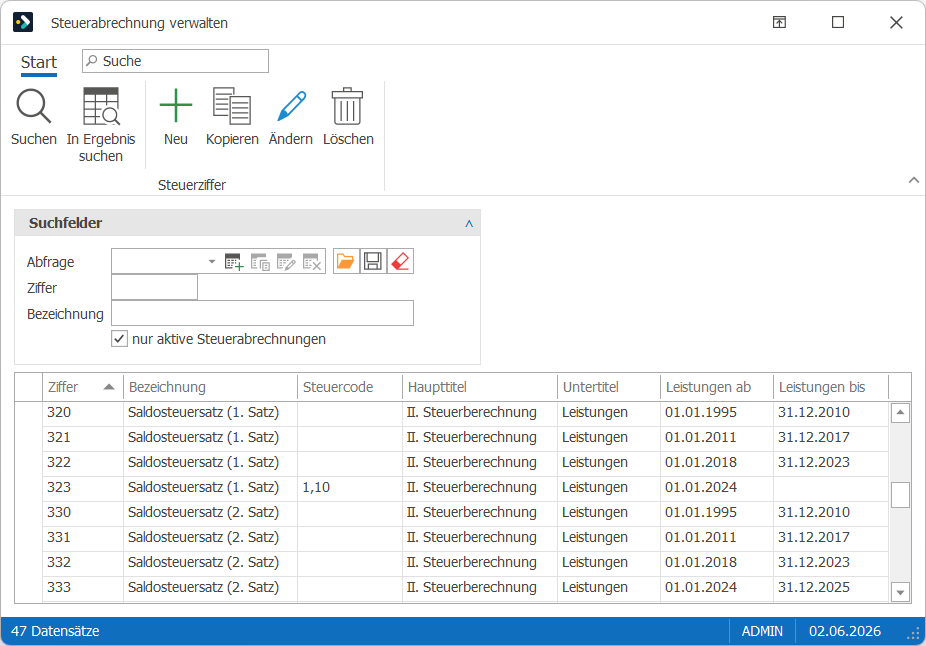
Task: Click the Suchen magnifier icon
Action: pos(34,106)
